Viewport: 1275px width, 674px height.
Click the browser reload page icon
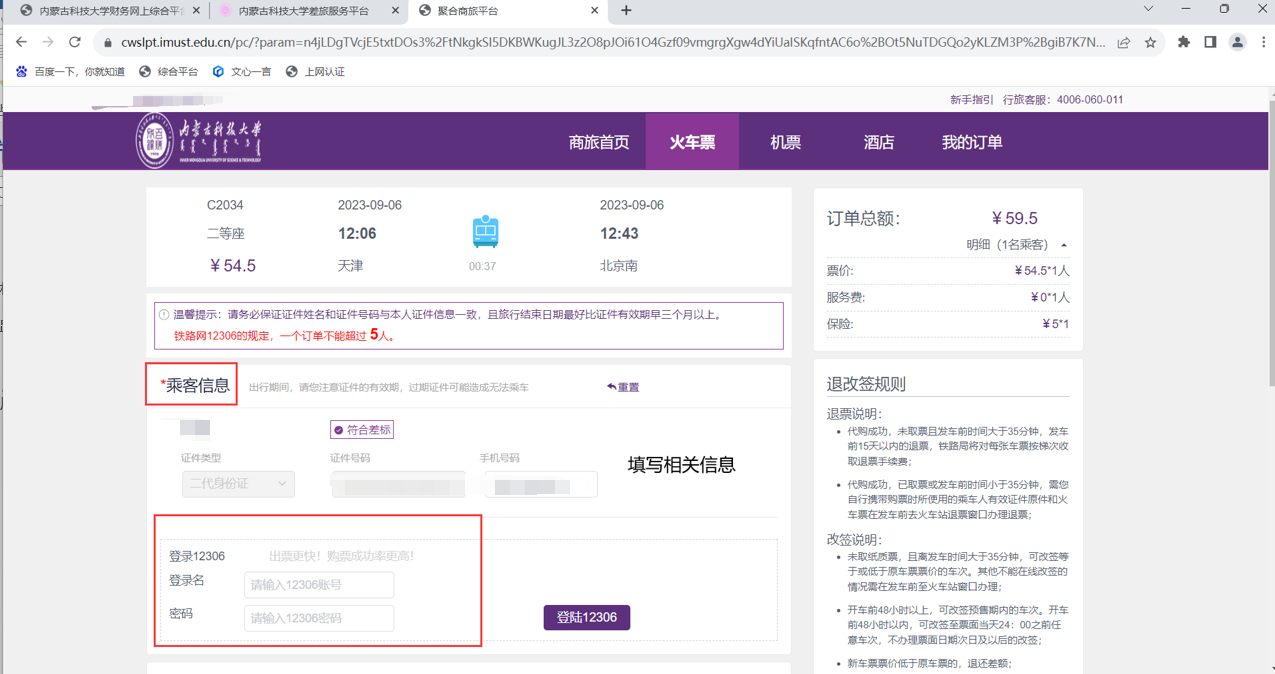74,42
